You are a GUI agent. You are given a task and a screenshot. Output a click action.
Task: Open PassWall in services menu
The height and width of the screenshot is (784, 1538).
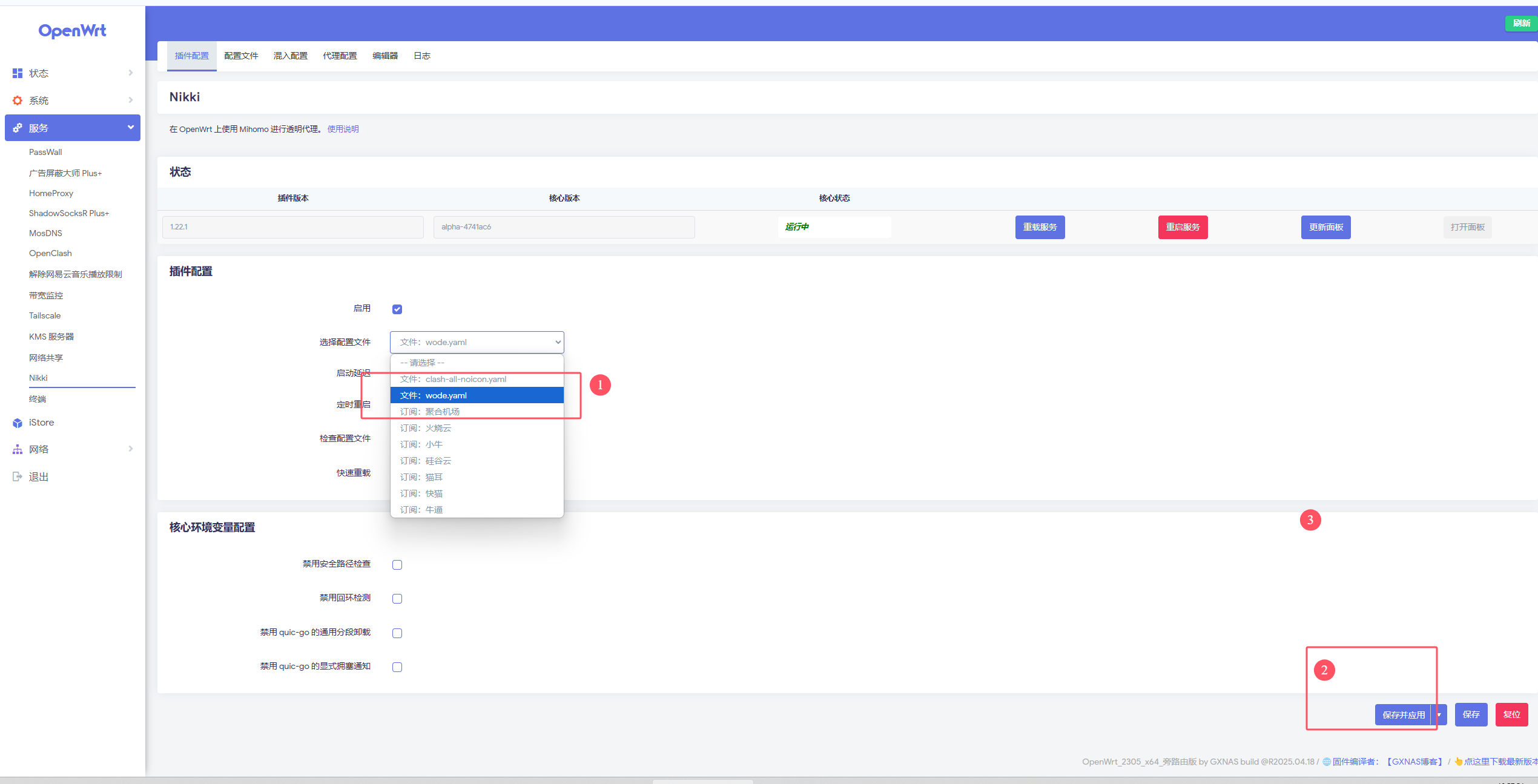(45, 152)
